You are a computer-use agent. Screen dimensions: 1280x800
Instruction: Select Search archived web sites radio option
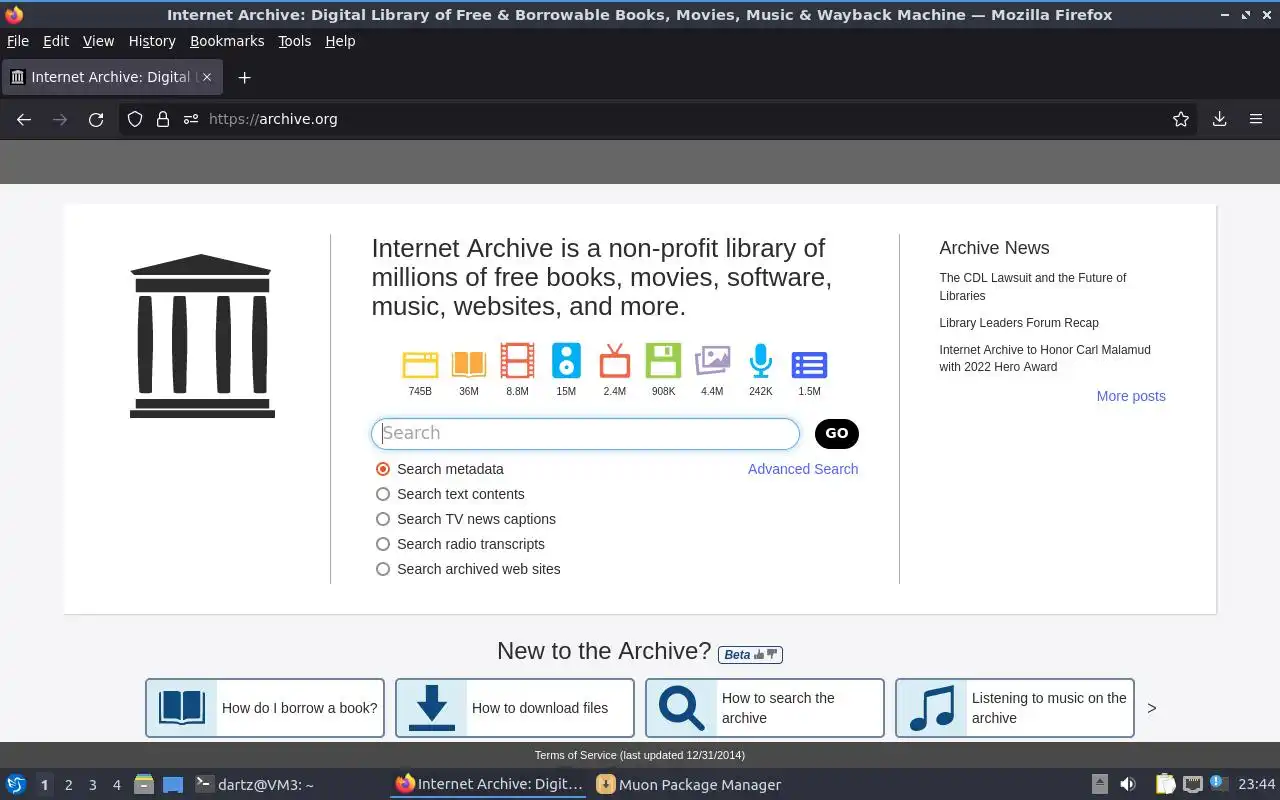(x=383, y=569)
